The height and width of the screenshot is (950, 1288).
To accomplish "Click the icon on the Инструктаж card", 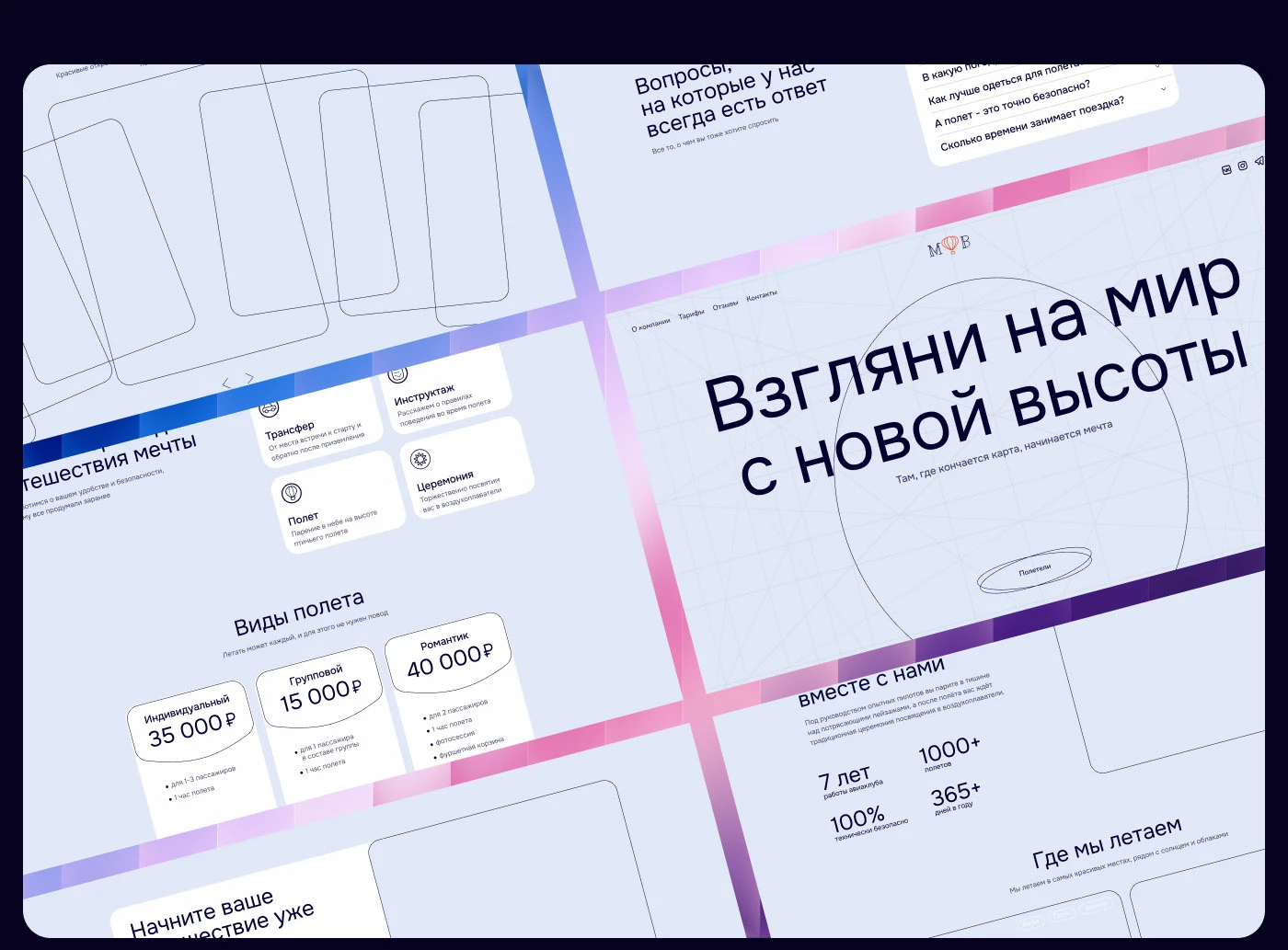I will [x=398, y=374].
